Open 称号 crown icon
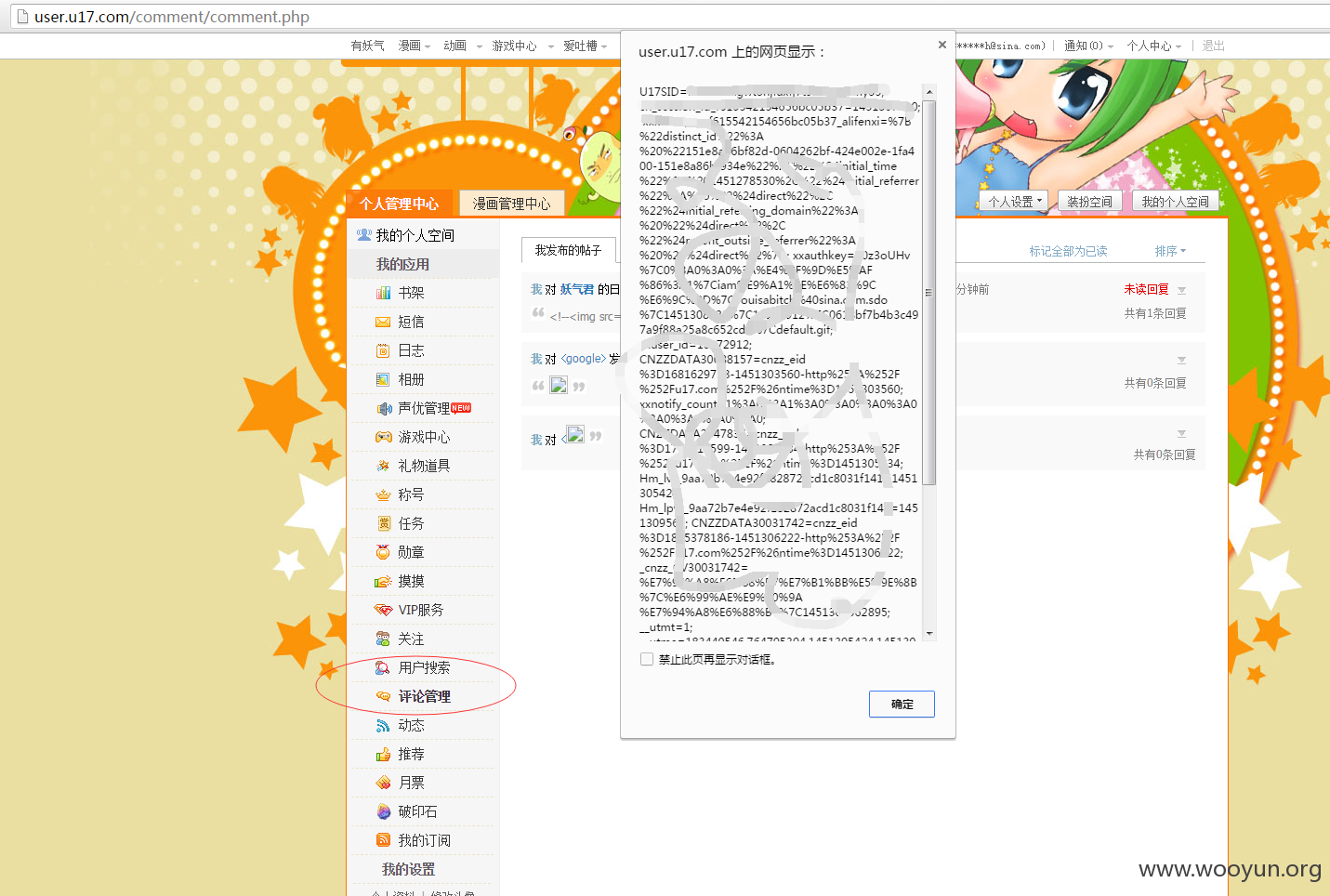The height and width of the screenshot is (896, 1330). (383, 494)
